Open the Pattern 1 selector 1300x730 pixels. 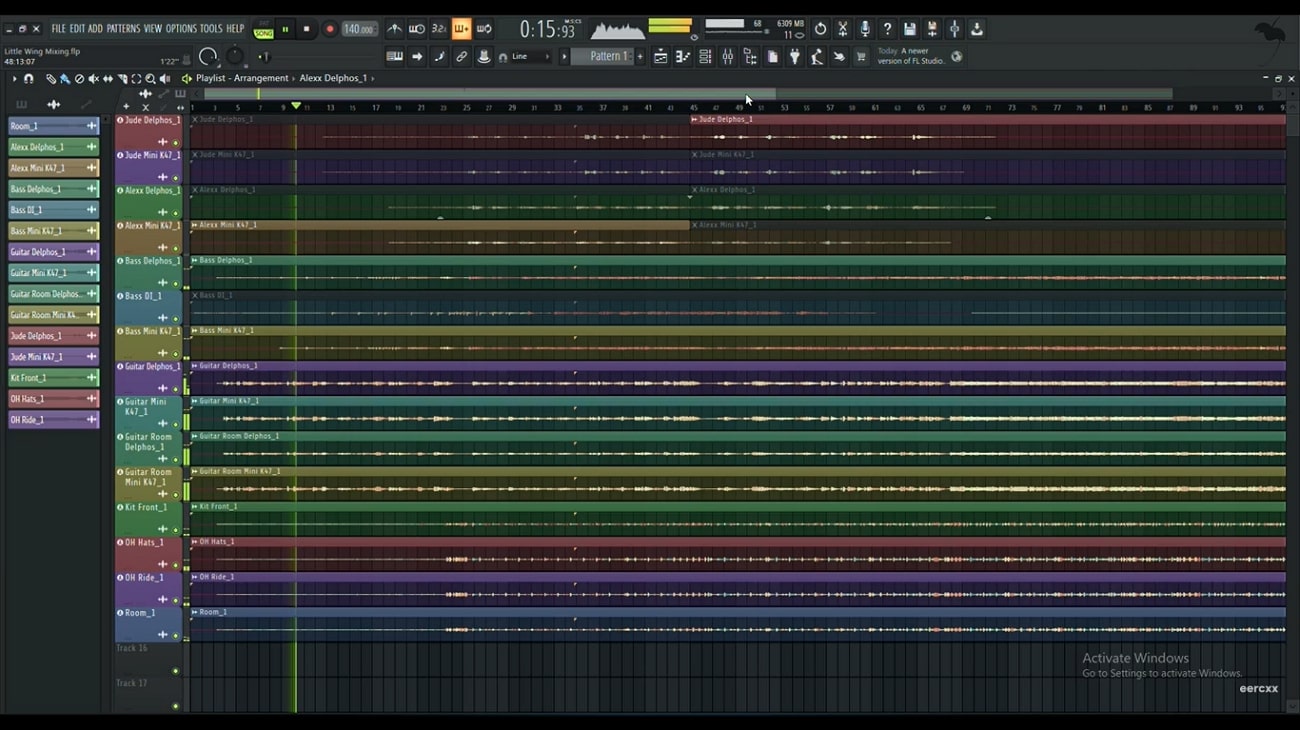click(604, 57)
